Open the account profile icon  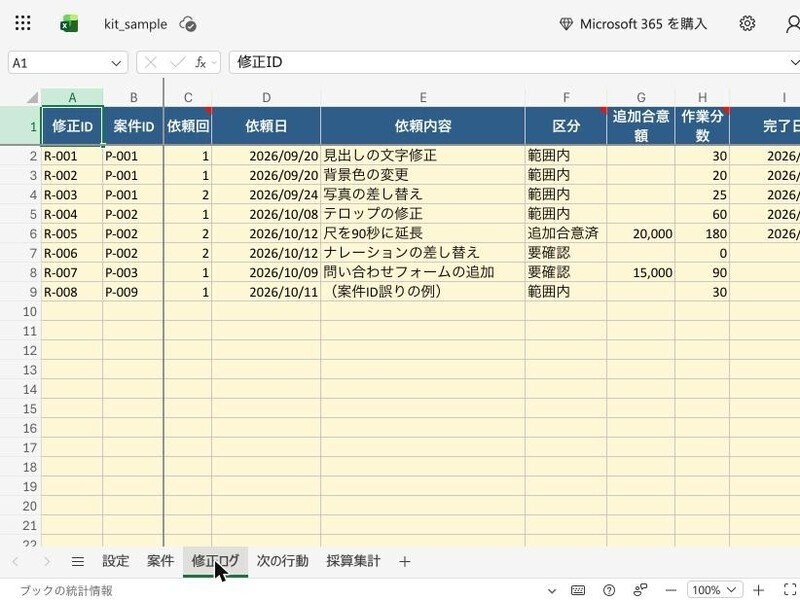point(793,24)
